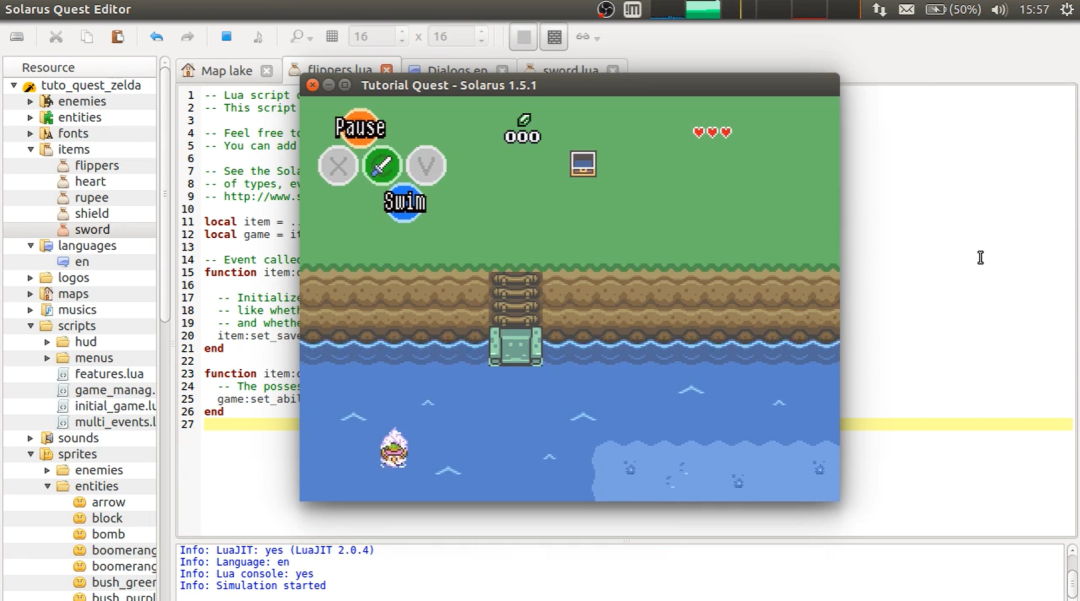
Task: Open the zoom magnifier dropdown
Action: click(x=301, y=36)
